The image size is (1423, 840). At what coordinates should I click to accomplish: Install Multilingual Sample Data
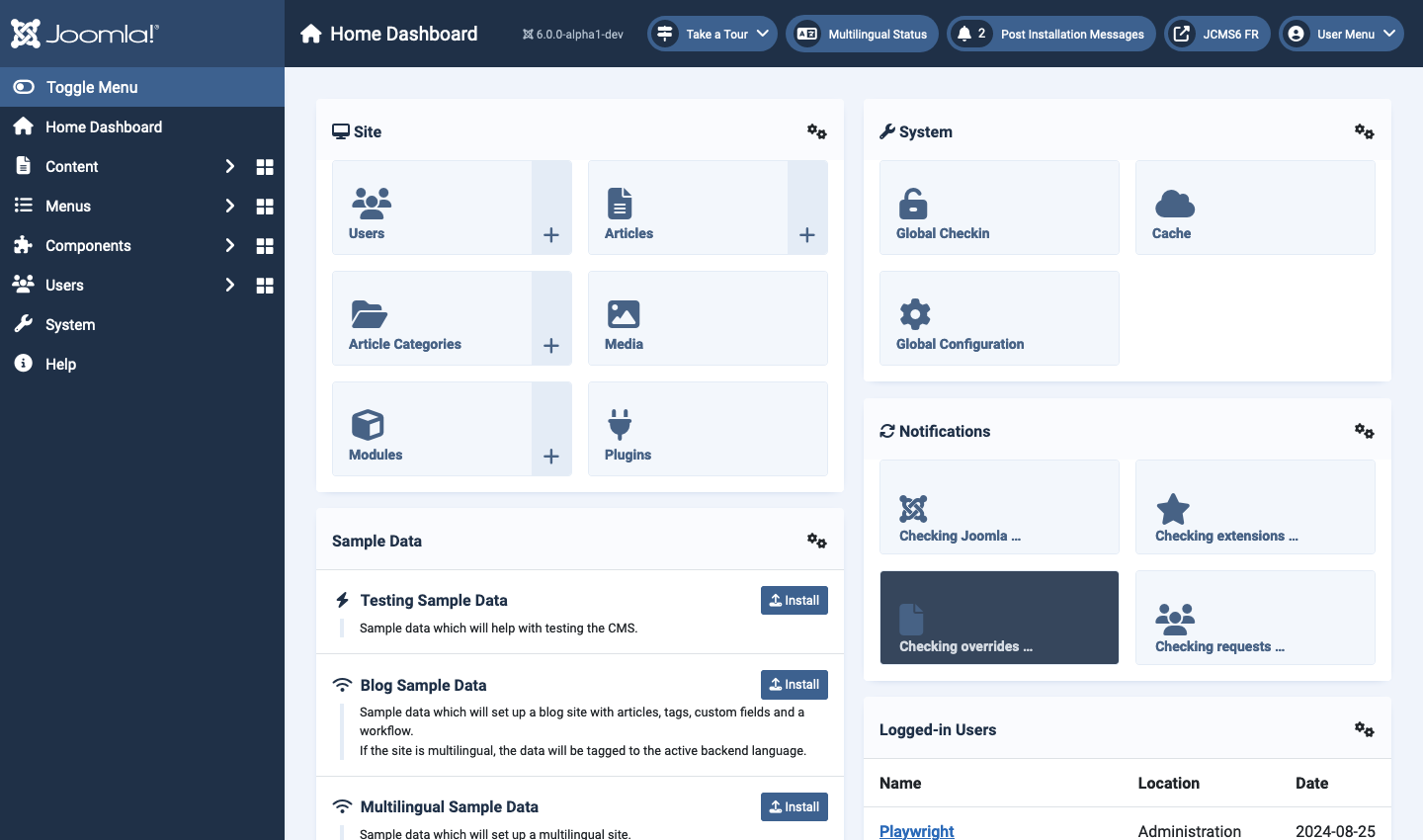pos(795,806)
